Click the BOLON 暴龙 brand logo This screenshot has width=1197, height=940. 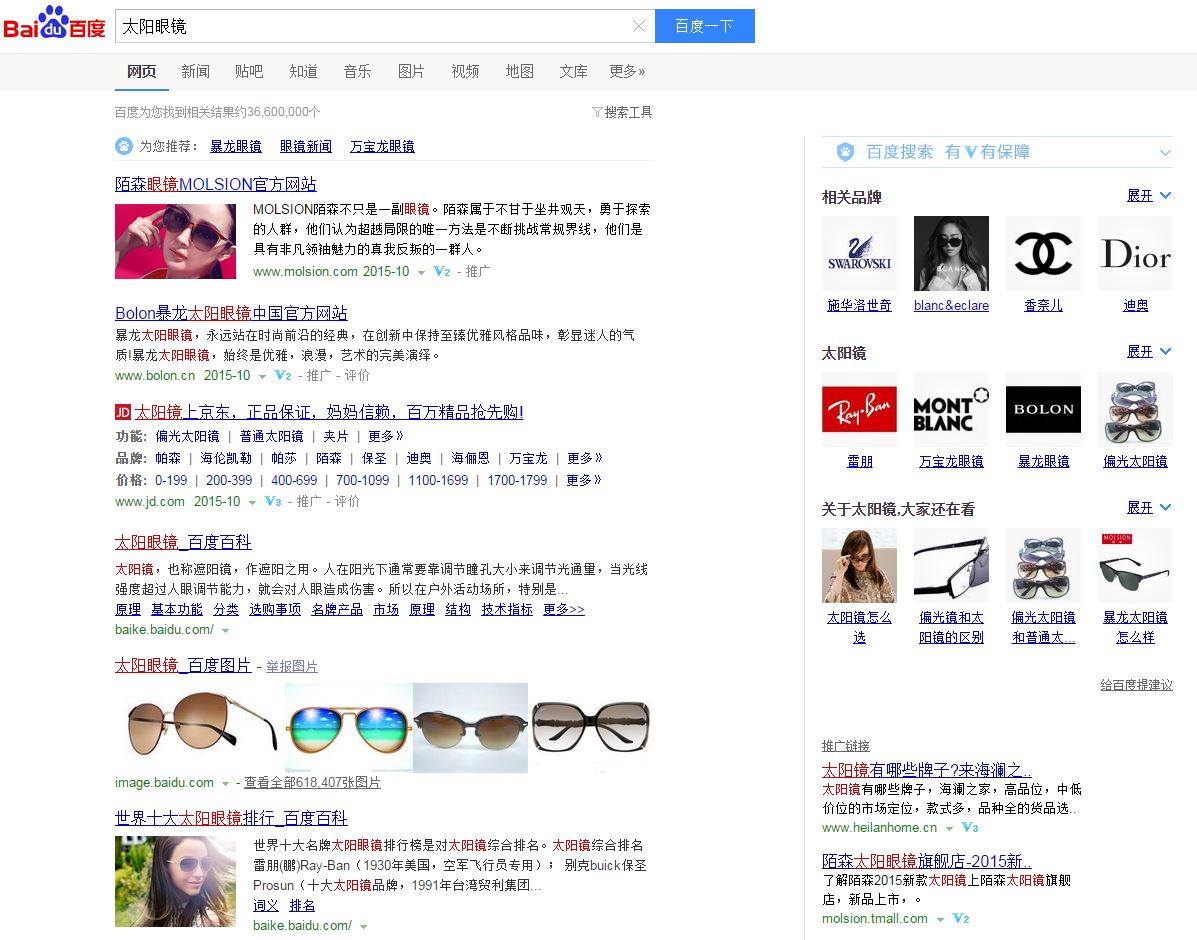tap(1043, 409)
